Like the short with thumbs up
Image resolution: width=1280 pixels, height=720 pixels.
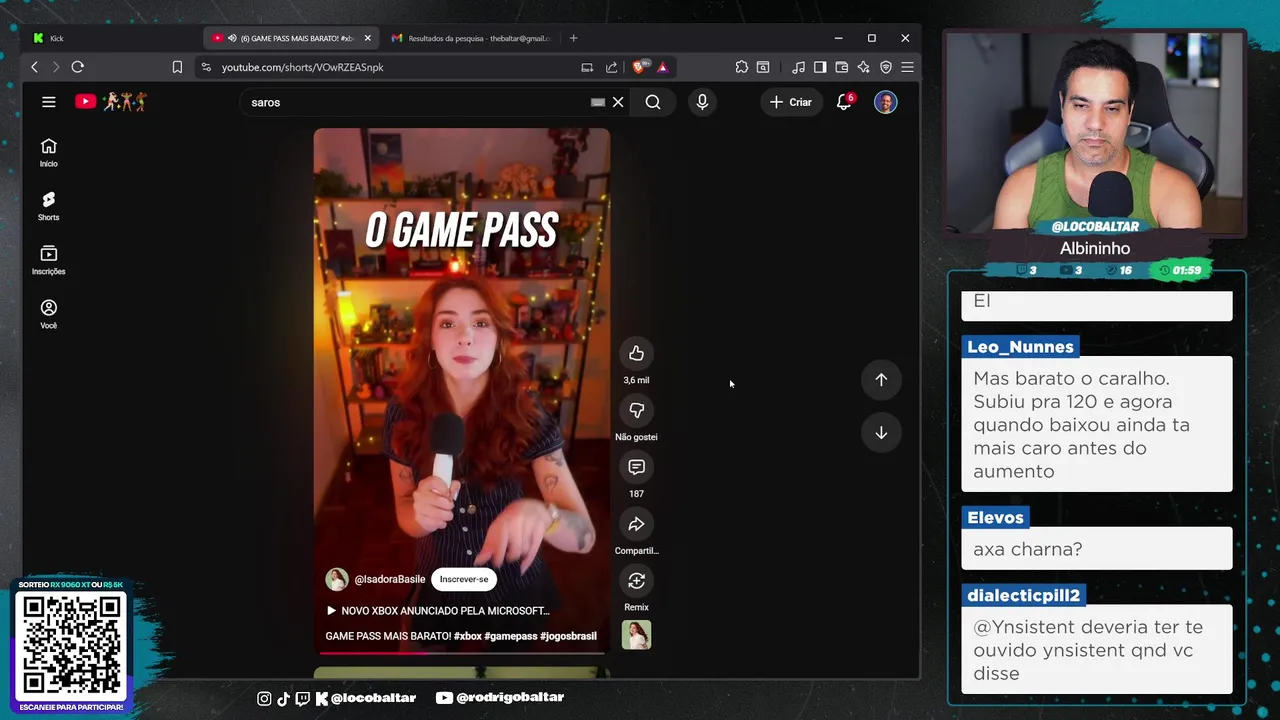[636, 353]
